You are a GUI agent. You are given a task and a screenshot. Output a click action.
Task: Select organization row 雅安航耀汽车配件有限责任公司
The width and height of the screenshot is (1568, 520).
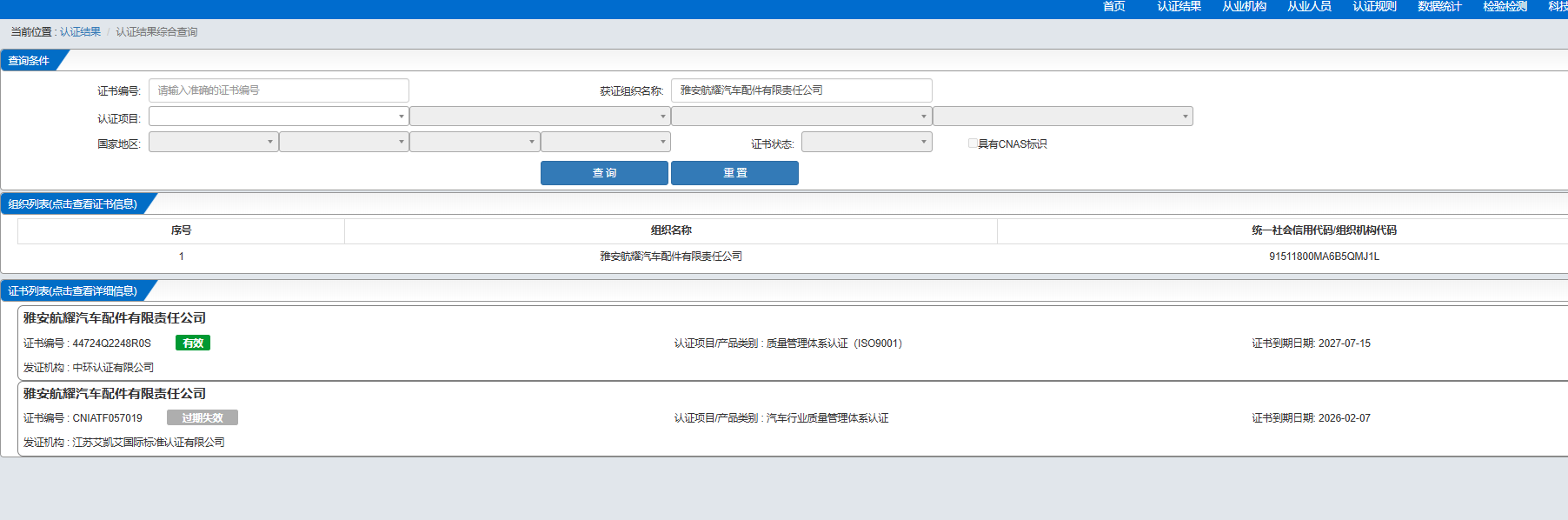[x=671, y=257]
